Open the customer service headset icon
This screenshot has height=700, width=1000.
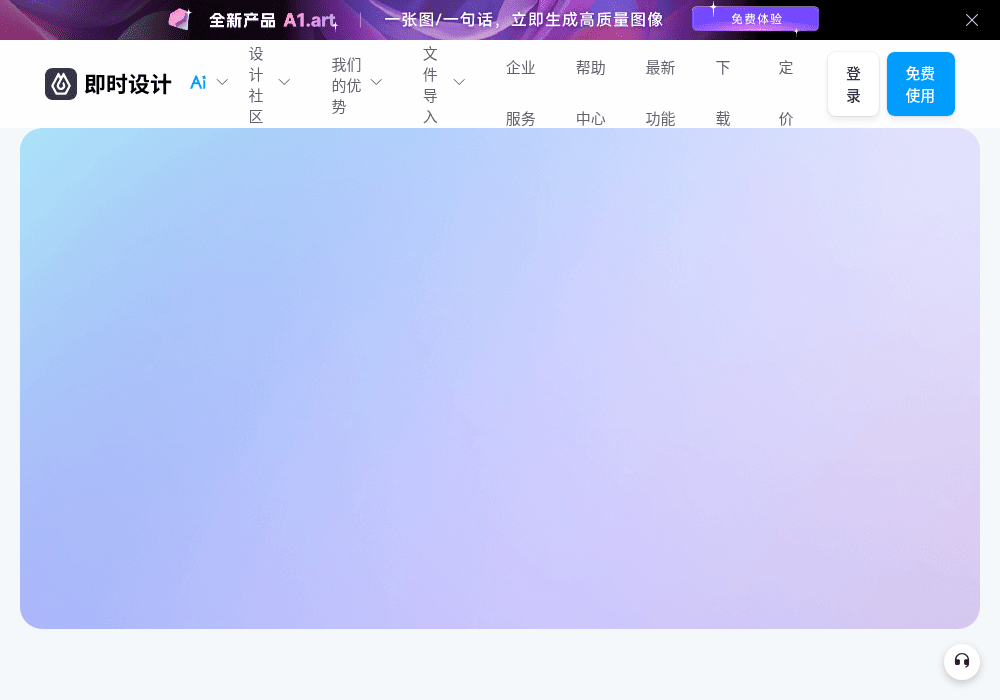962,661
